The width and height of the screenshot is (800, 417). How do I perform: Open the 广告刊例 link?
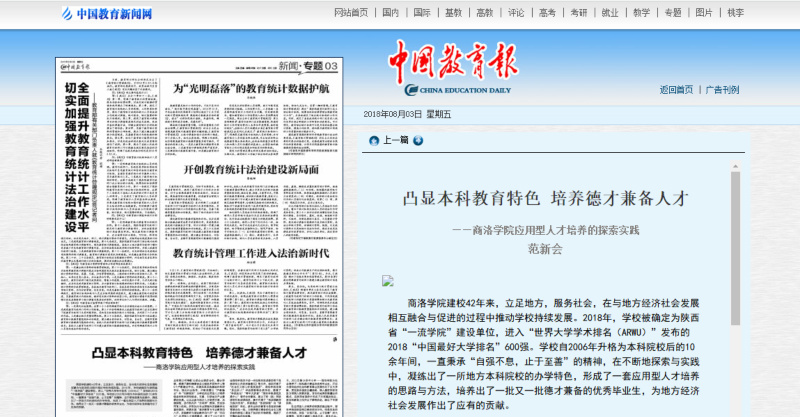coord(722,90)
